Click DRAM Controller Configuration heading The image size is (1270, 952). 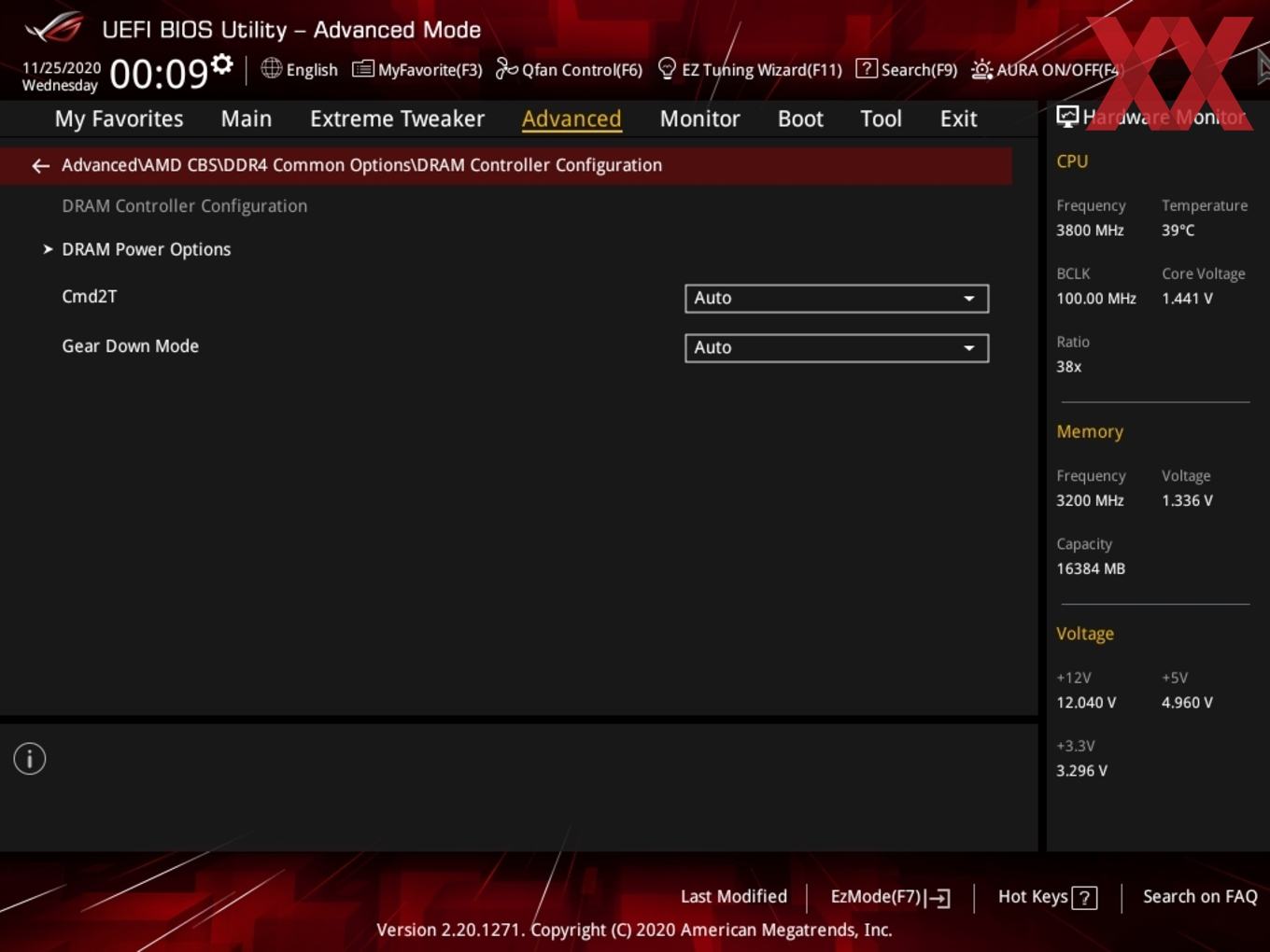(184, 206)
